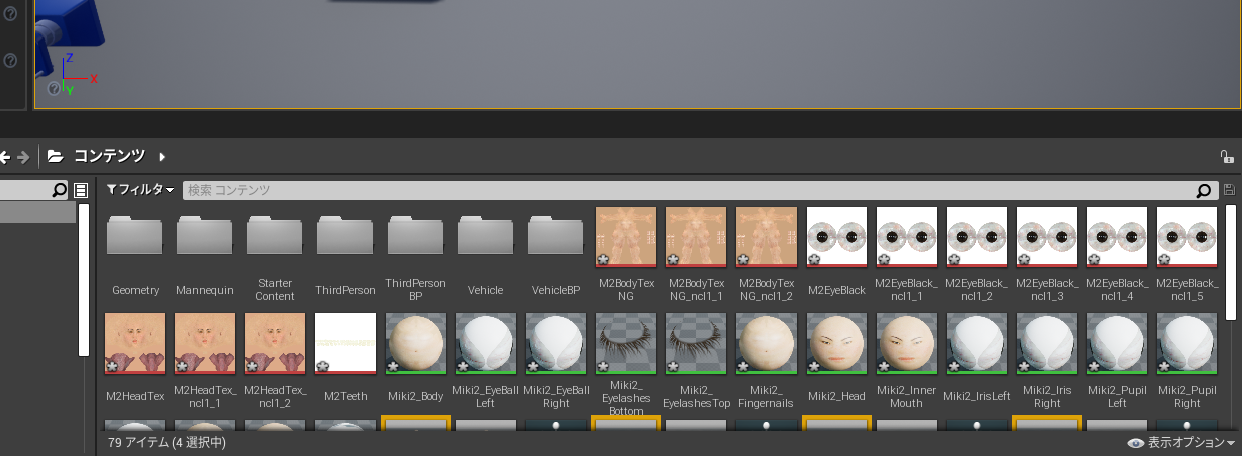
Task: Select the Miki2_EyelashesTop material
Action: click(696, 343)
